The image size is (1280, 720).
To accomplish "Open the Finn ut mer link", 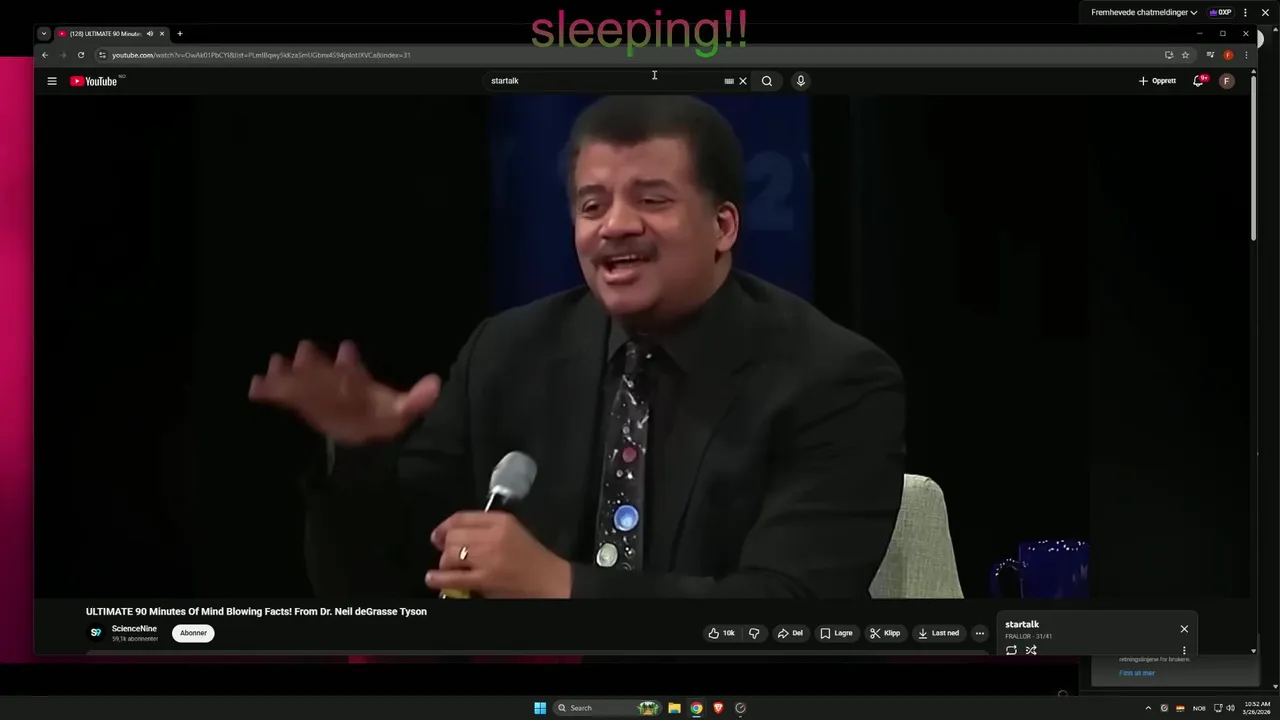I will point(1137,673).
